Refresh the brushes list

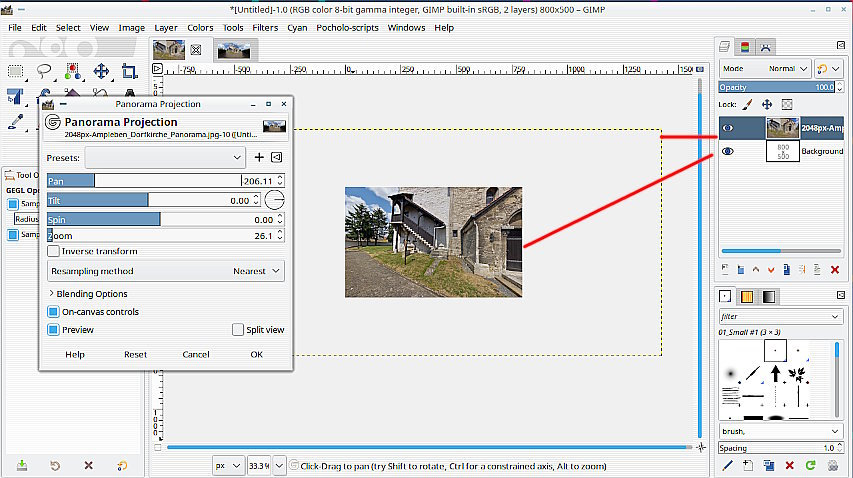[811, 465]
